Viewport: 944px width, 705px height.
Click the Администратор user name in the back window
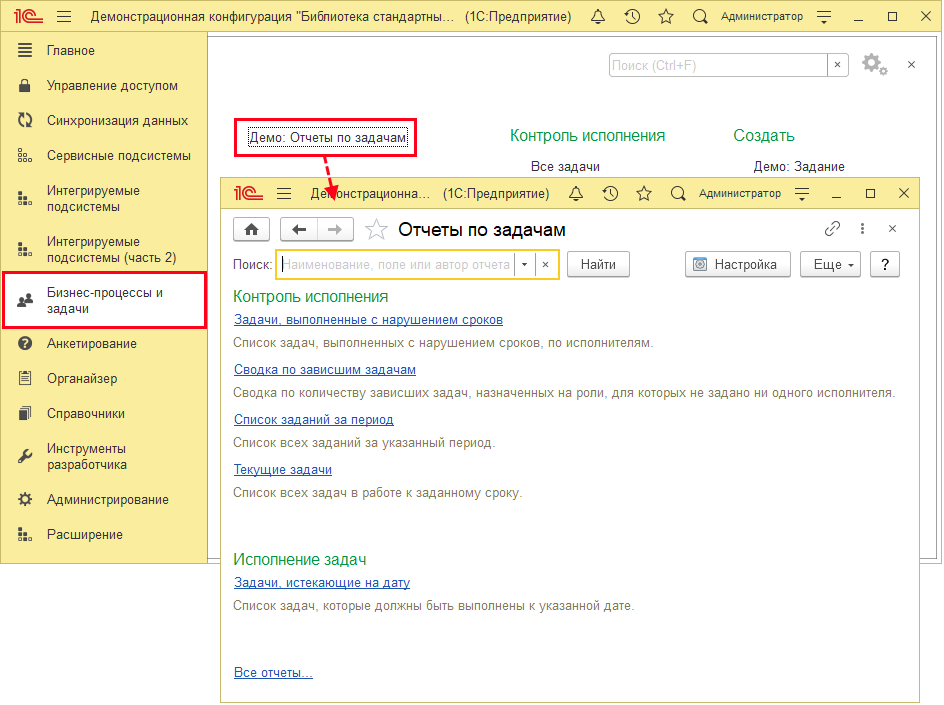pyautogui.click(x=762, y=16)
